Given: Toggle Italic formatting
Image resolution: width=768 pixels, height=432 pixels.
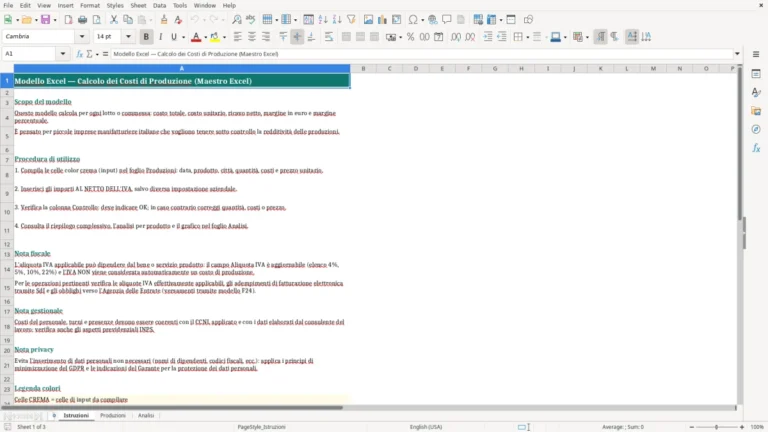Looking at the screenshot, I should [x=160, y=37].
